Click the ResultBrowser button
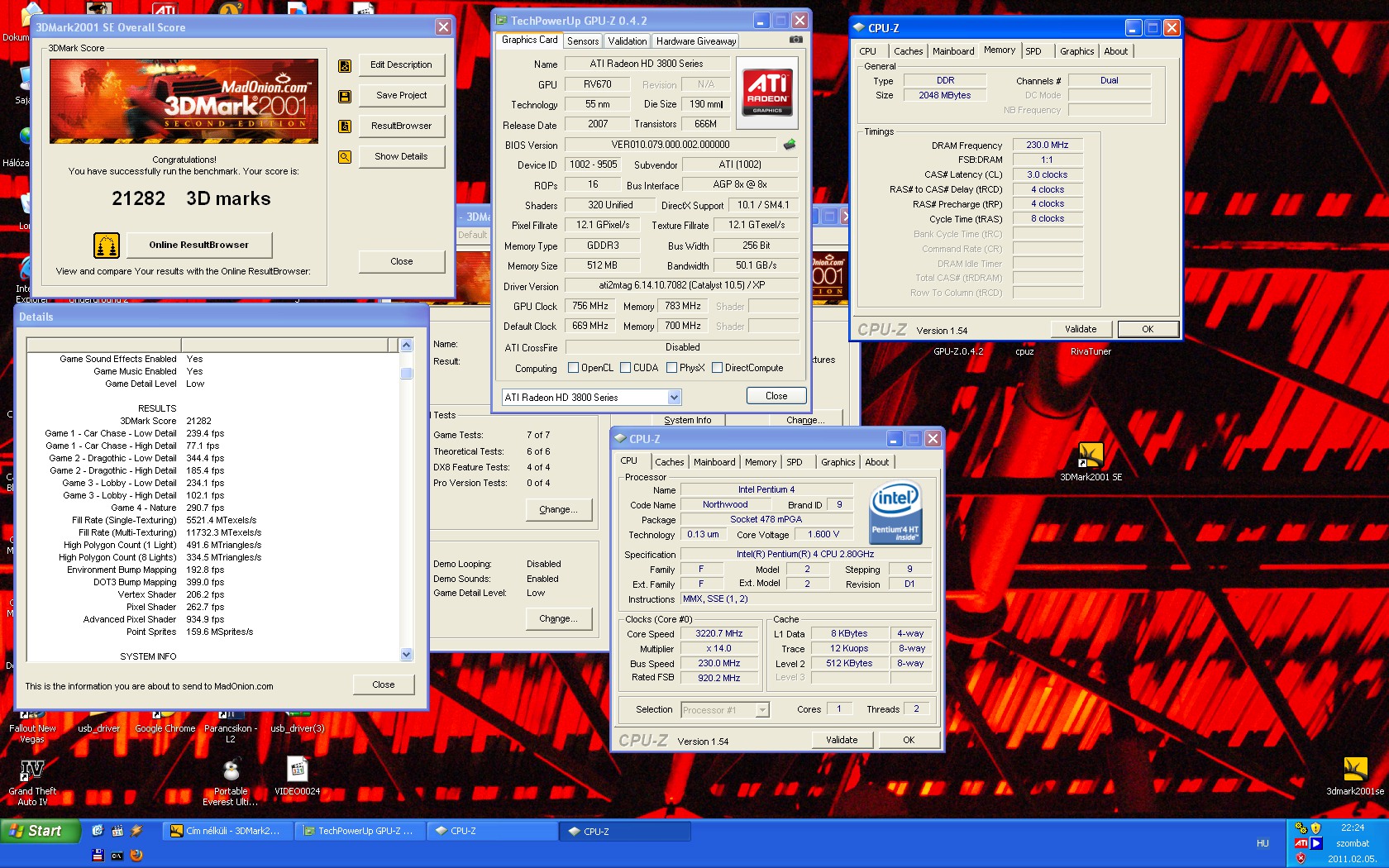Screen dimensions: 1389x868 (x=401, y=126)
